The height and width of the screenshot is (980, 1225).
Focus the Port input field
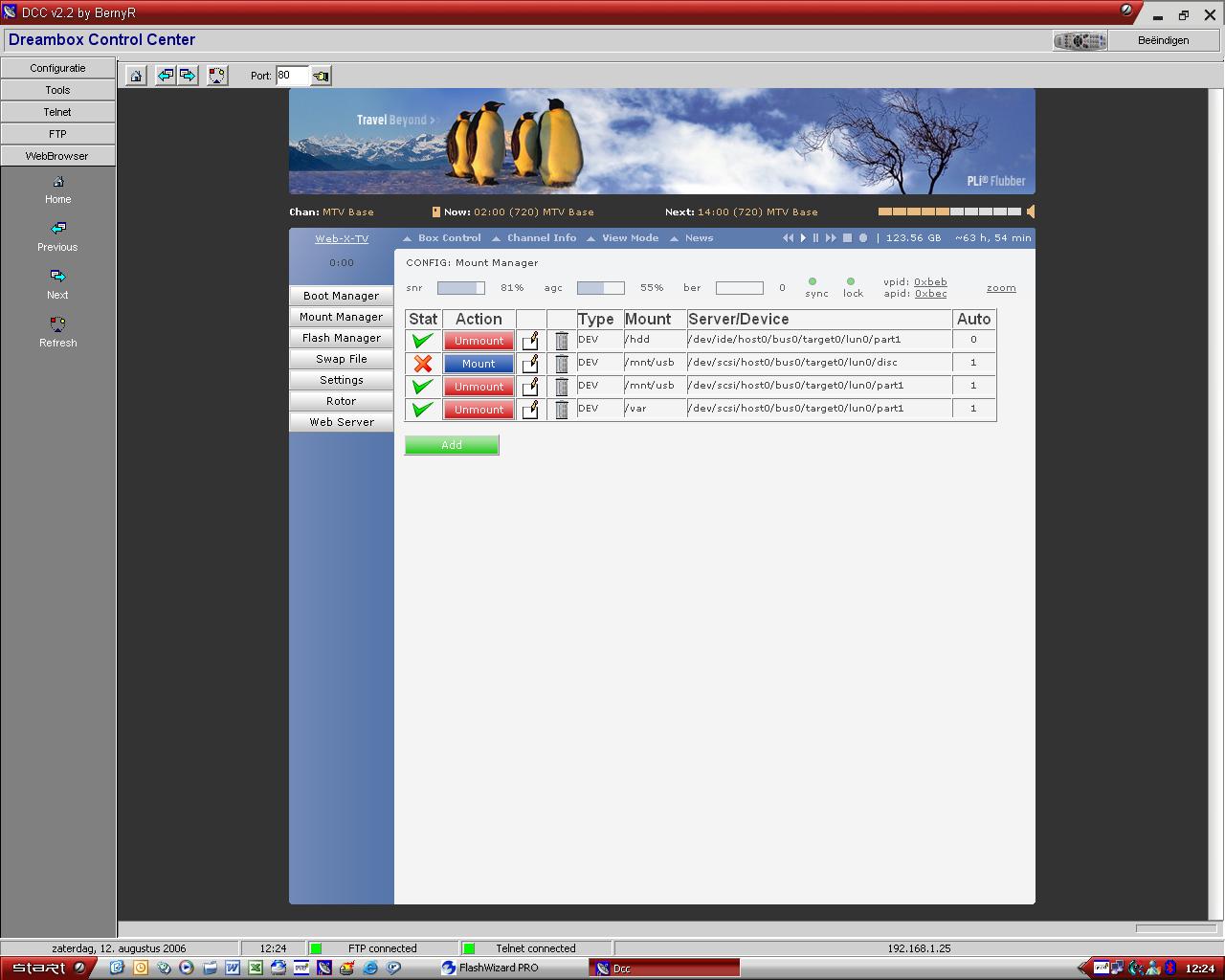[292, 76]
